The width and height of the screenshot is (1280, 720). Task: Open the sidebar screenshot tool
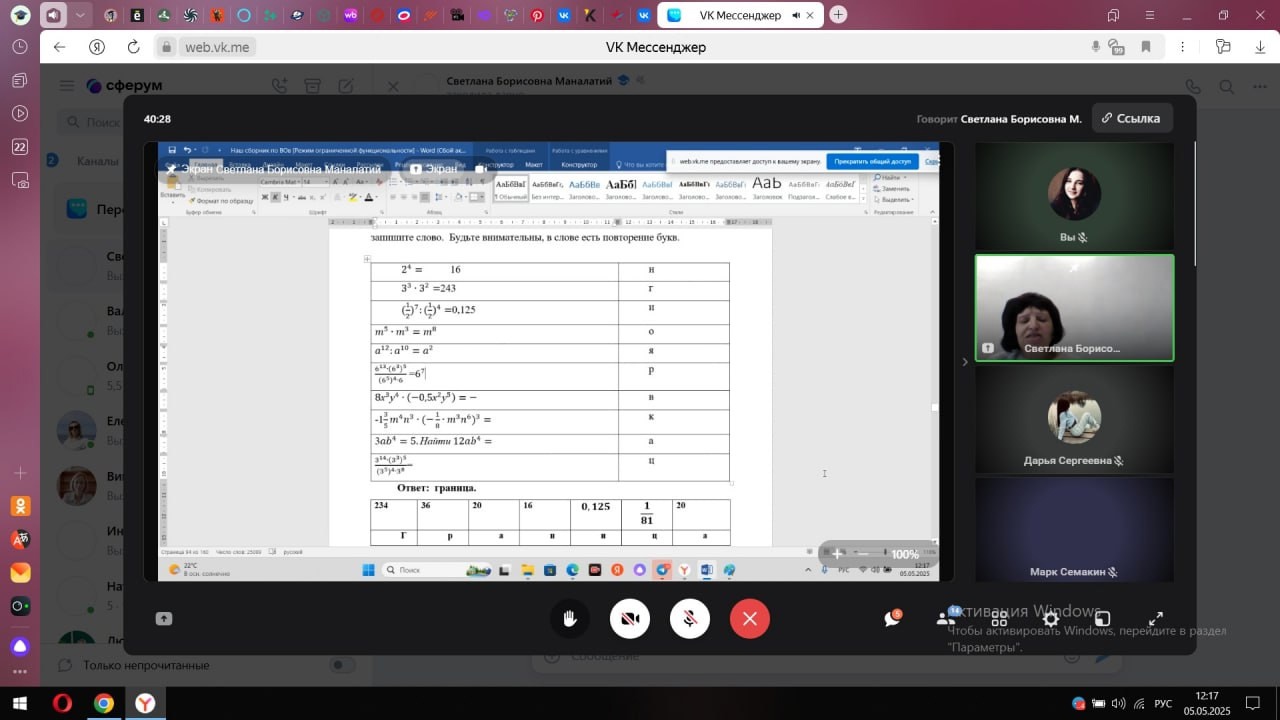pos(20,180)
